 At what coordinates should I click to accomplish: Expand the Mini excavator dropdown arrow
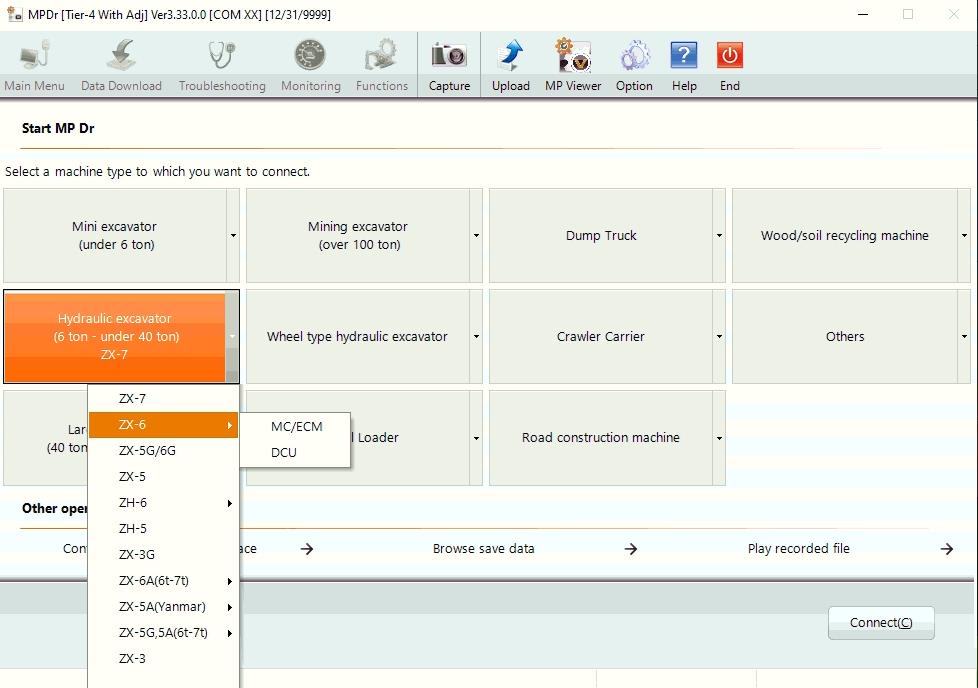click(233, 236)
